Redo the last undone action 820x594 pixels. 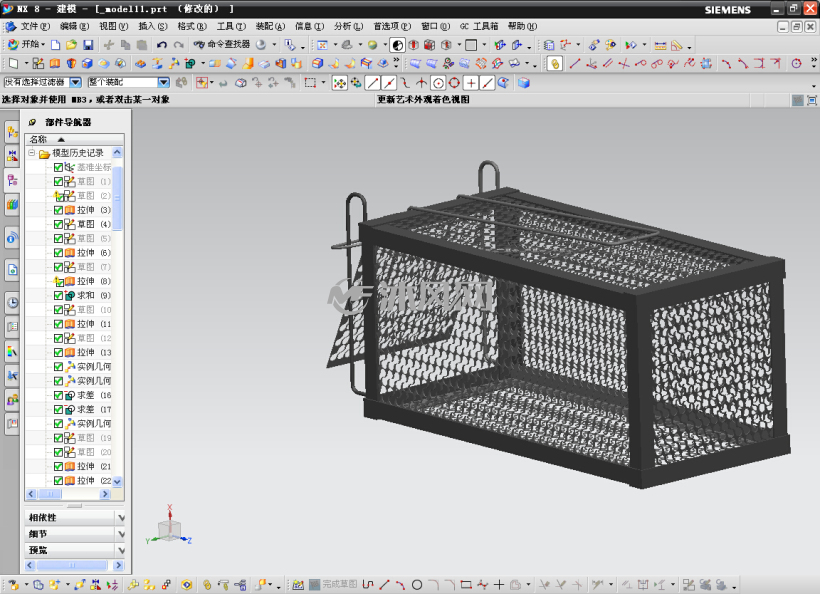(x=178, y=45)
